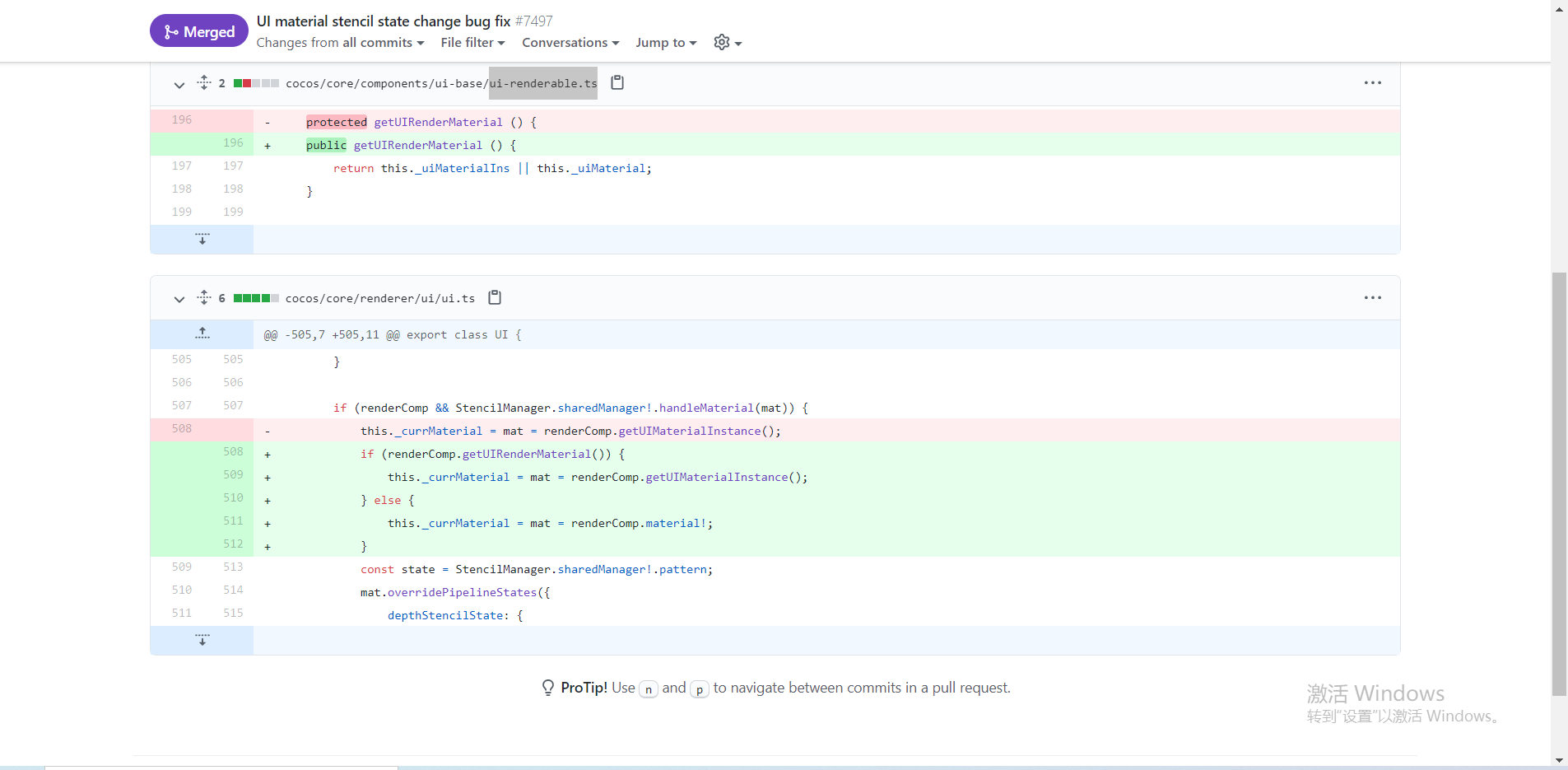The image size is (1568, 770).
Task: Copy ui.ts file path to clipboard
Action: 495,297
